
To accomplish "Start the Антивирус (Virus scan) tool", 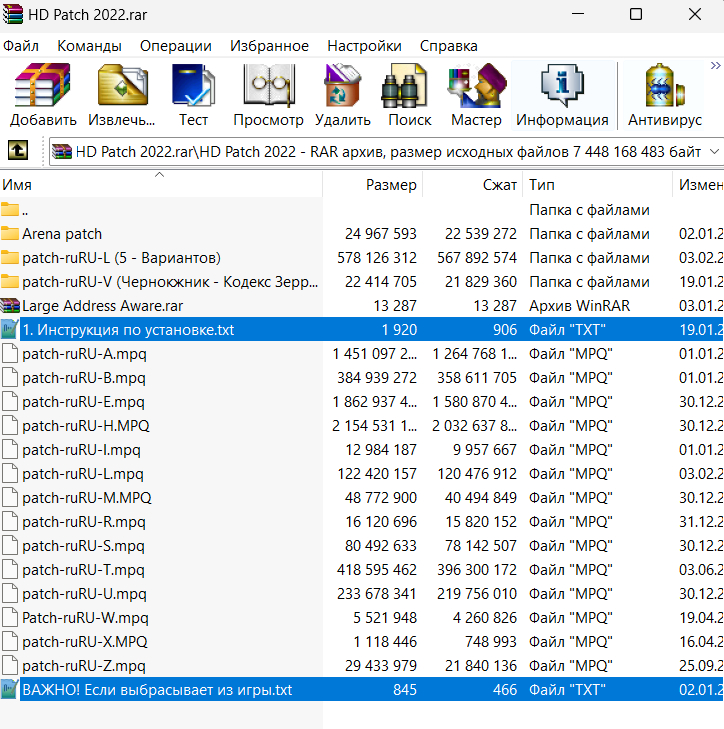I will (664, 96).
